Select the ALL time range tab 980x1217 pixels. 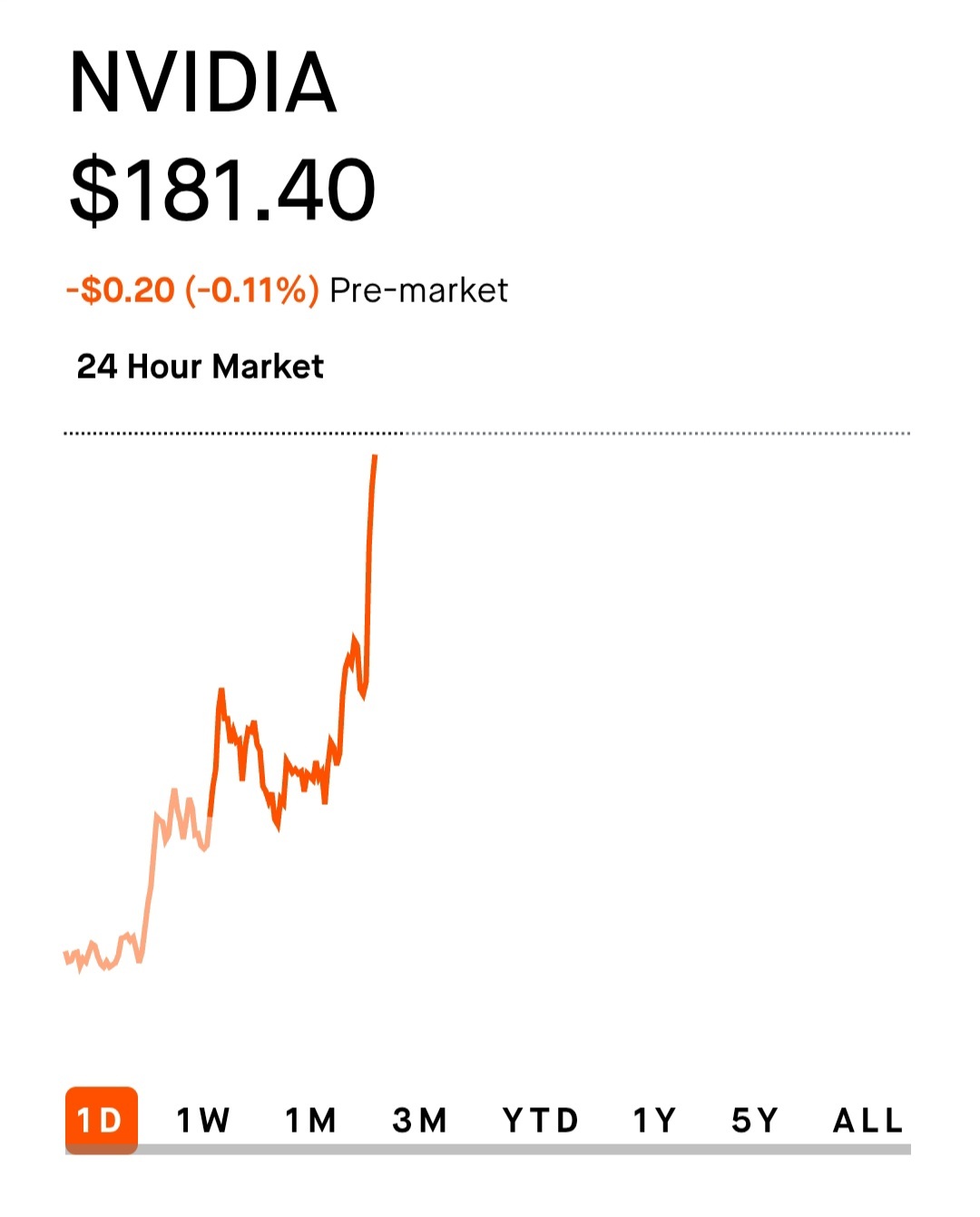(867, 1121)
